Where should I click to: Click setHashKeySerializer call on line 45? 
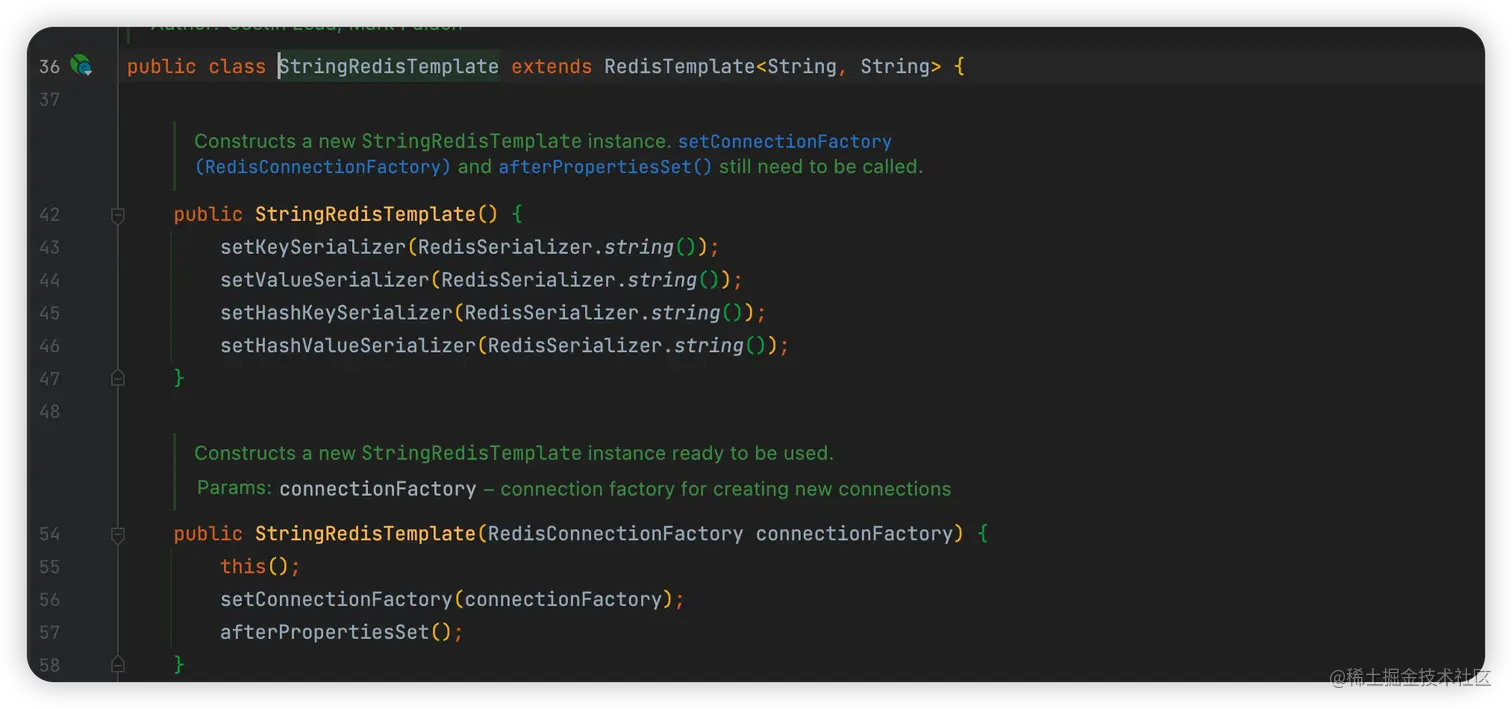pos(337,313)
